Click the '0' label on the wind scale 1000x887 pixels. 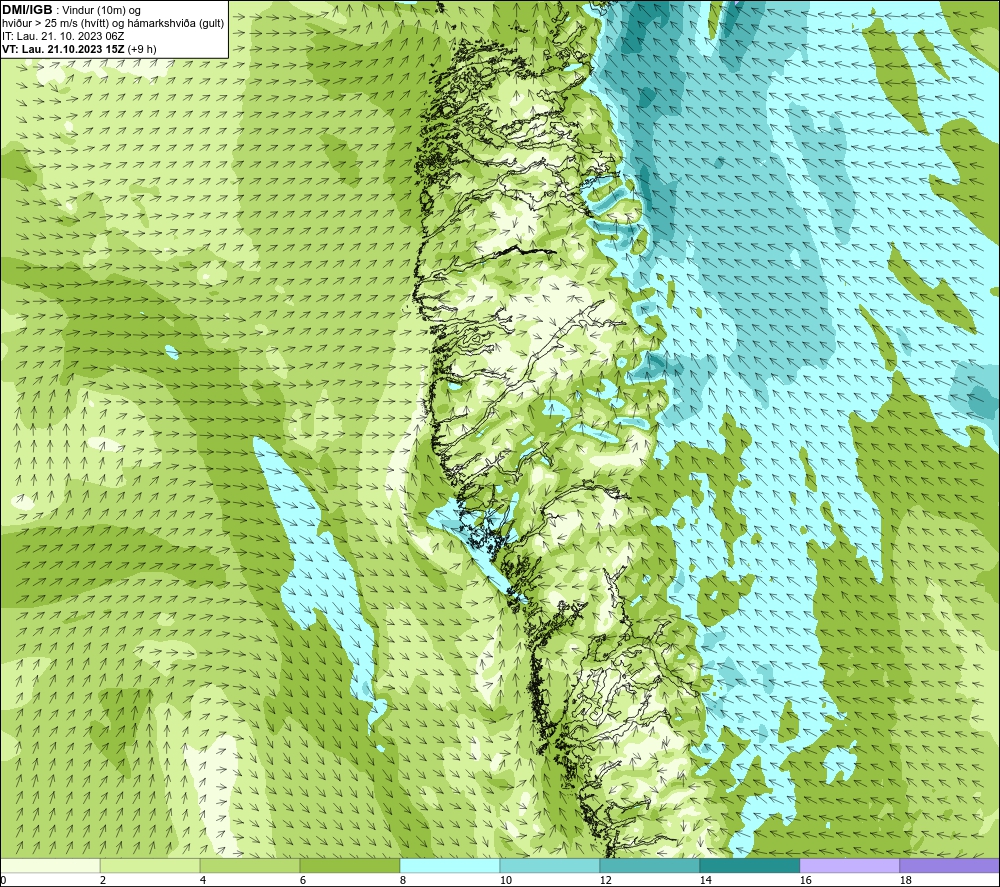pyautogui.click(x=3, y=881)
